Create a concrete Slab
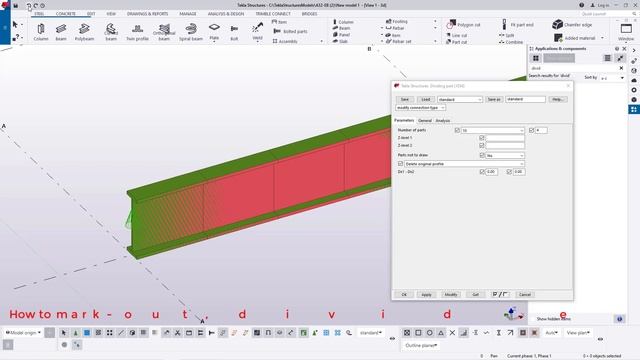 click(340, 41)
